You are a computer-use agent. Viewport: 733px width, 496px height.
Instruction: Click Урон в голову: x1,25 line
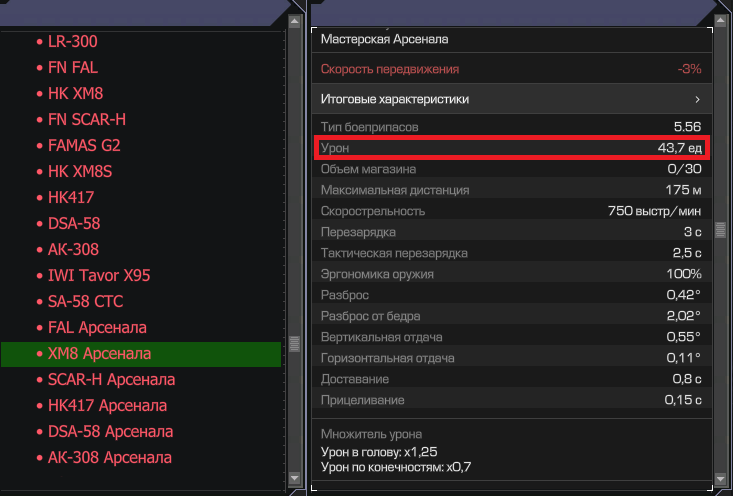tap(379, 452)
